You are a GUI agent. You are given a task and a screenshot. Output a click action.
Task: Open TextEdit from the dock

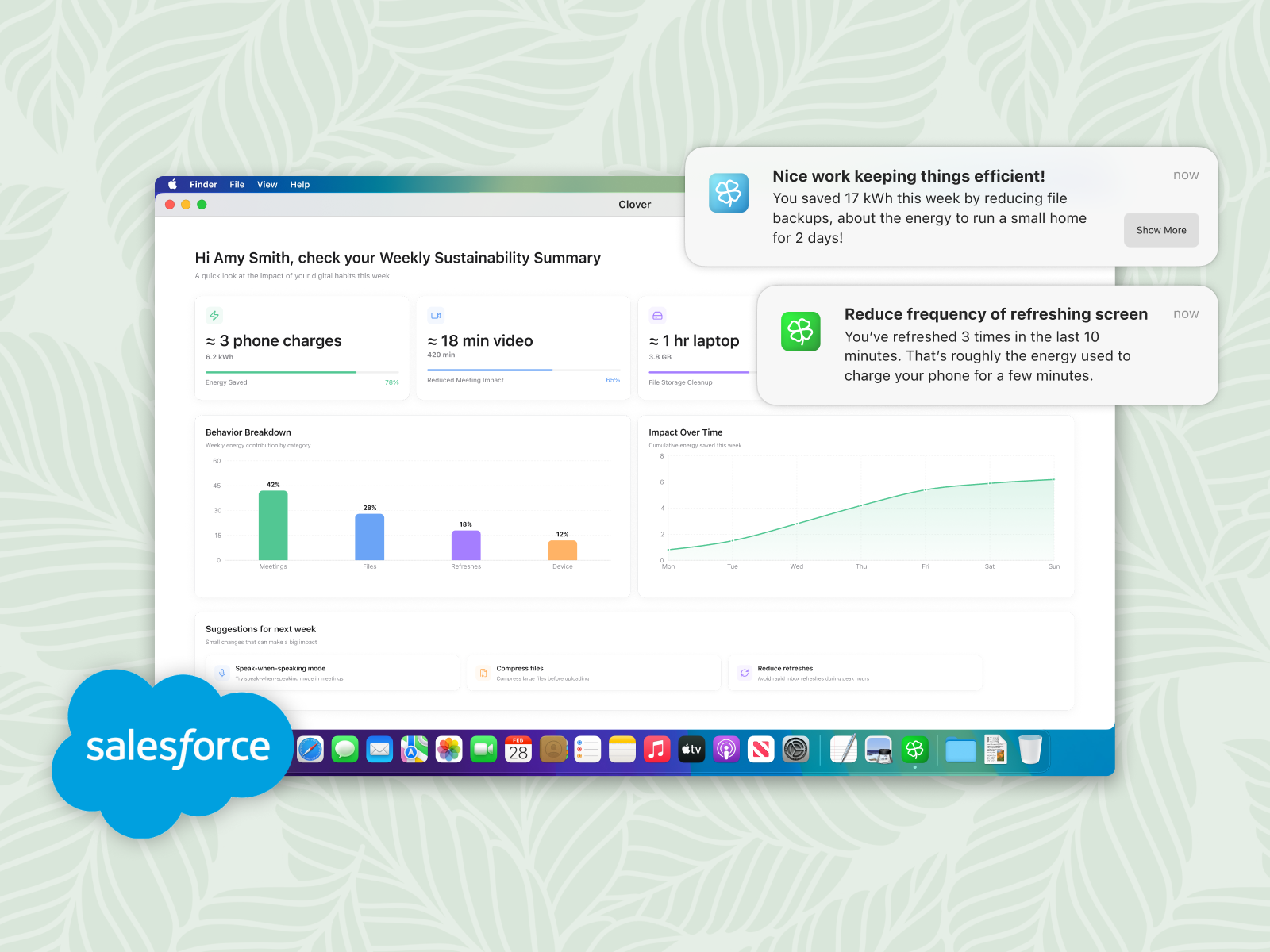[x=844, y=749]
